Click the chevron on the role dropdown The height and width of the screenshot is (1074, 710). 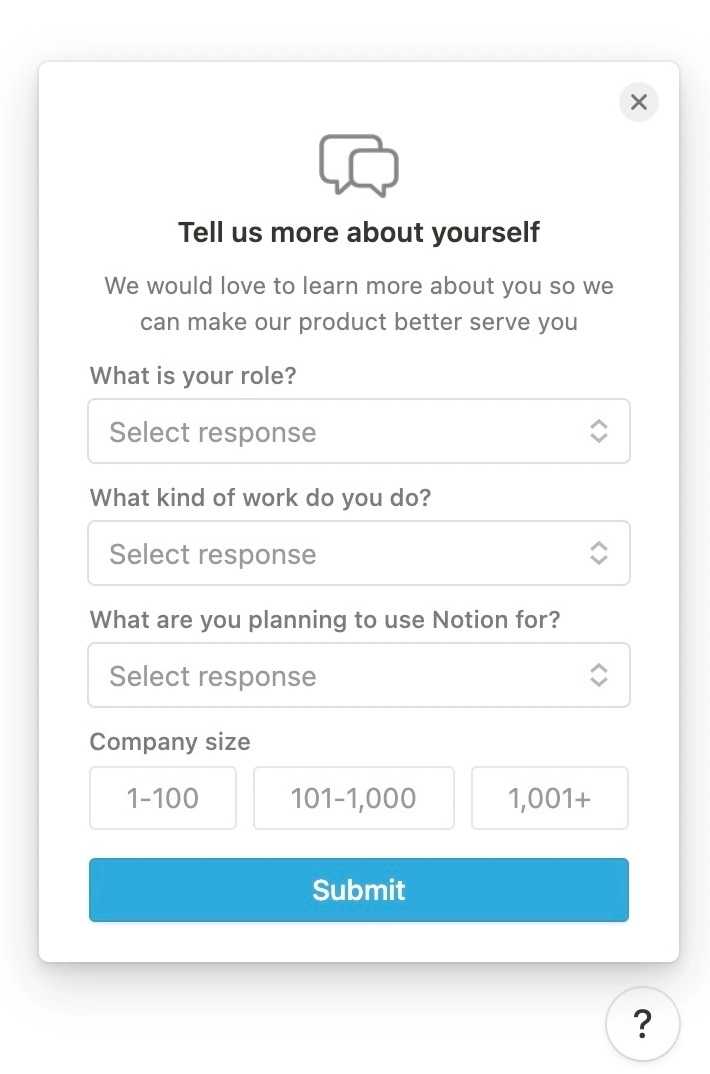point(598,431)
